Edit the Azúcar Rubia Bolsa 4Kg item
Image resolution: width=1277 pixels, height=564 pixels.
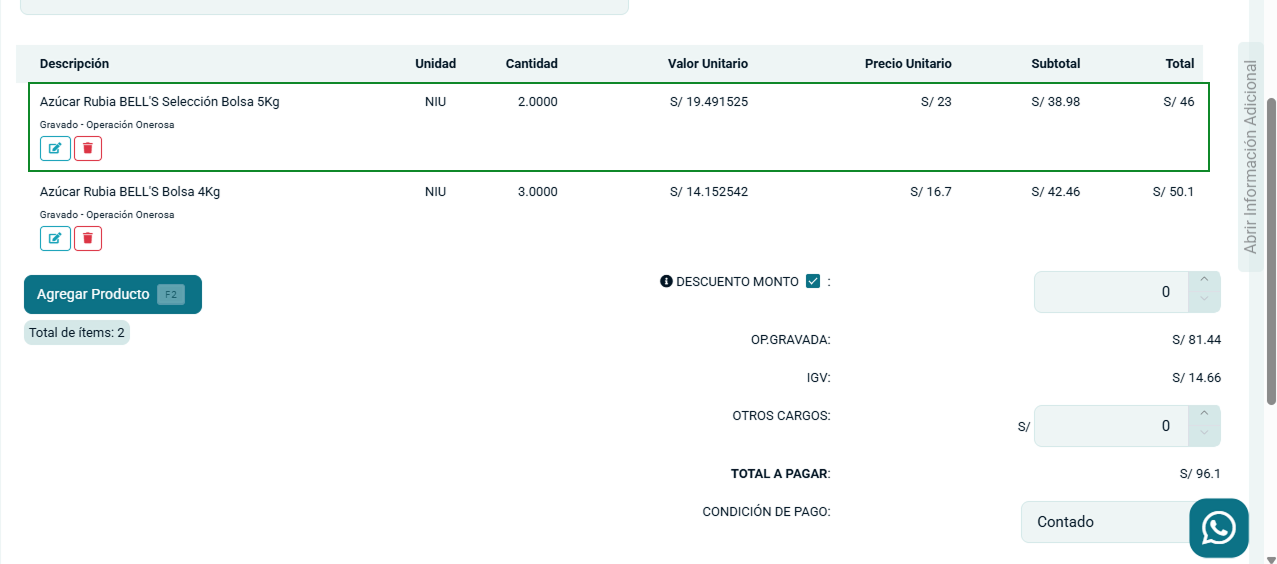[x=55, y=238]
